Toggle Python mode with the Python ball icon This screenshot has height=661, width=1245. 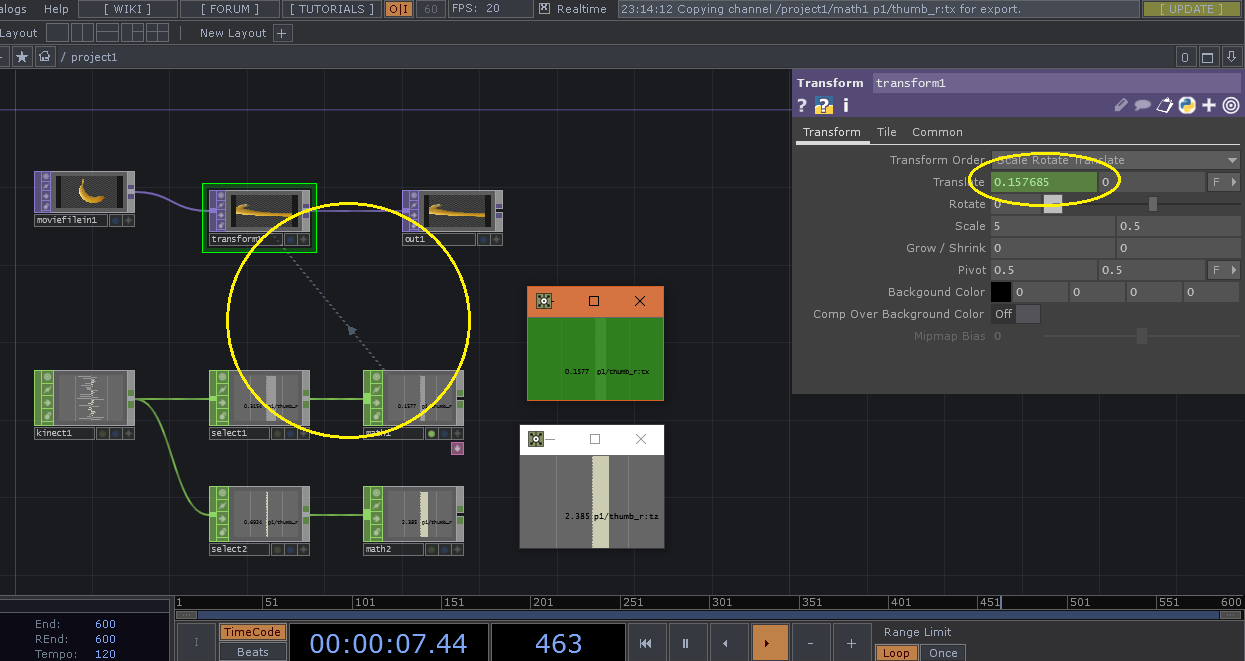click(x=1186, y=104)
